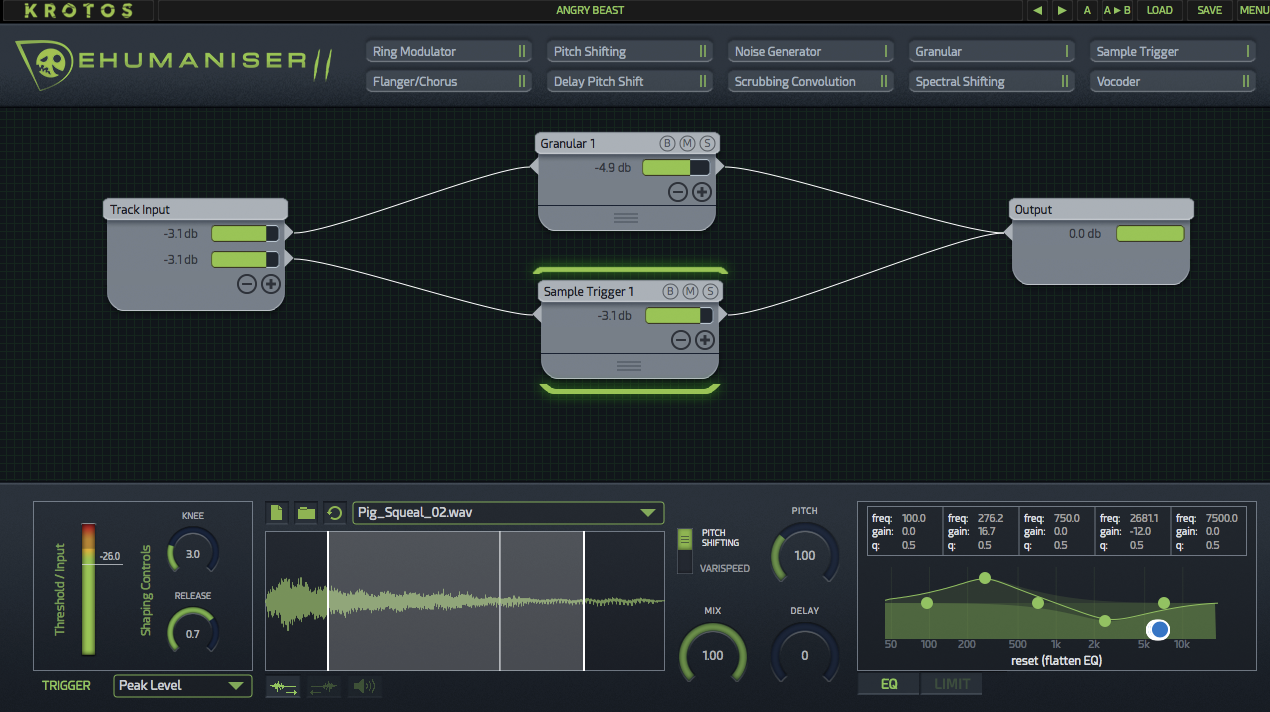Open the sample browser folder icon
This screenshot has width=1270, height=712.
tap(306, 512)
